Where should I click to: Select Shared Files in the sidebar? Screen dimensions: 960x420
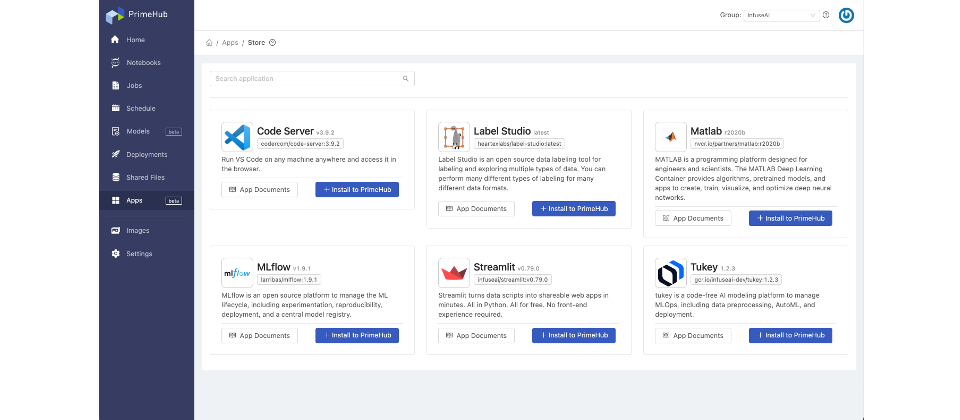coord(146,177)
